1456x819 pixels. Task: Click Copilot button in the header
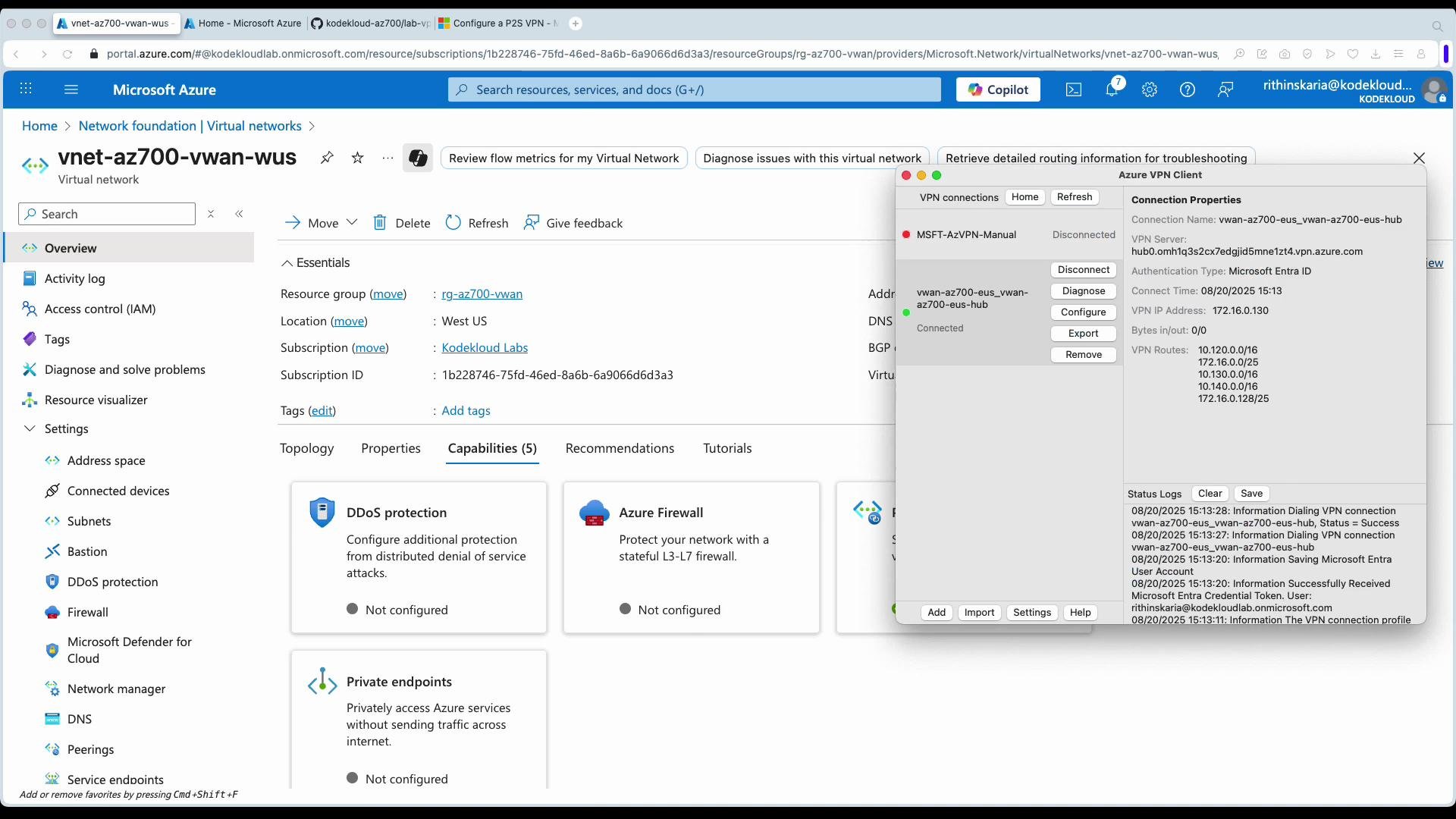tap(998, 89)
